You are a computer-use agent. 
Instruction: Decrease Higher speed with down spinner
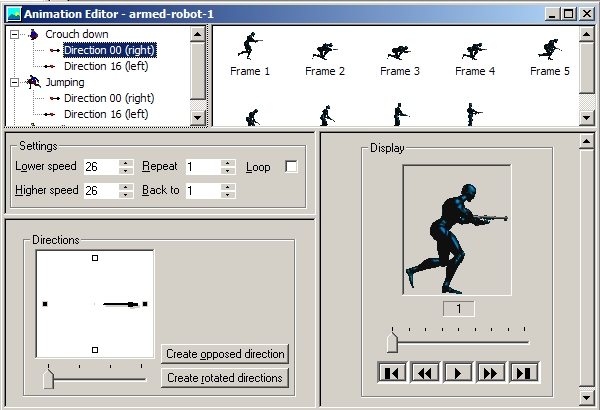click(126, 194)
